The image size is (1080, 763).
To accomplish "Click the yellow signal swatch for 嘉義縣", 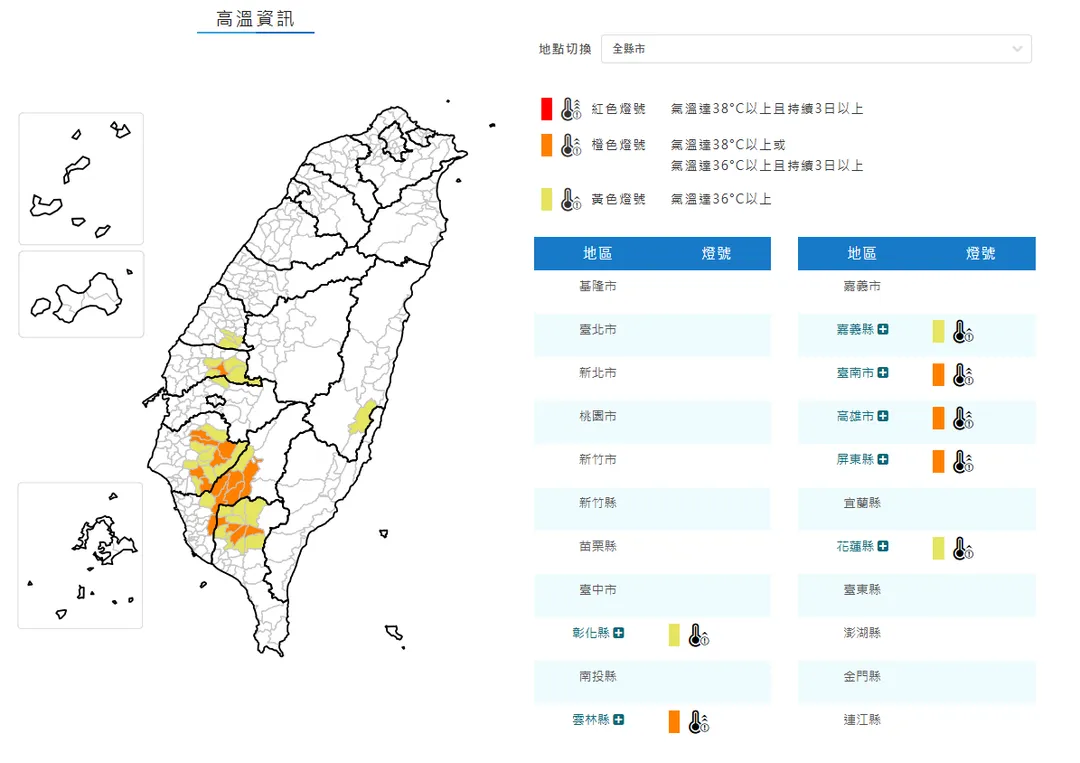I will pyautogui.click(x=938, y=331).
